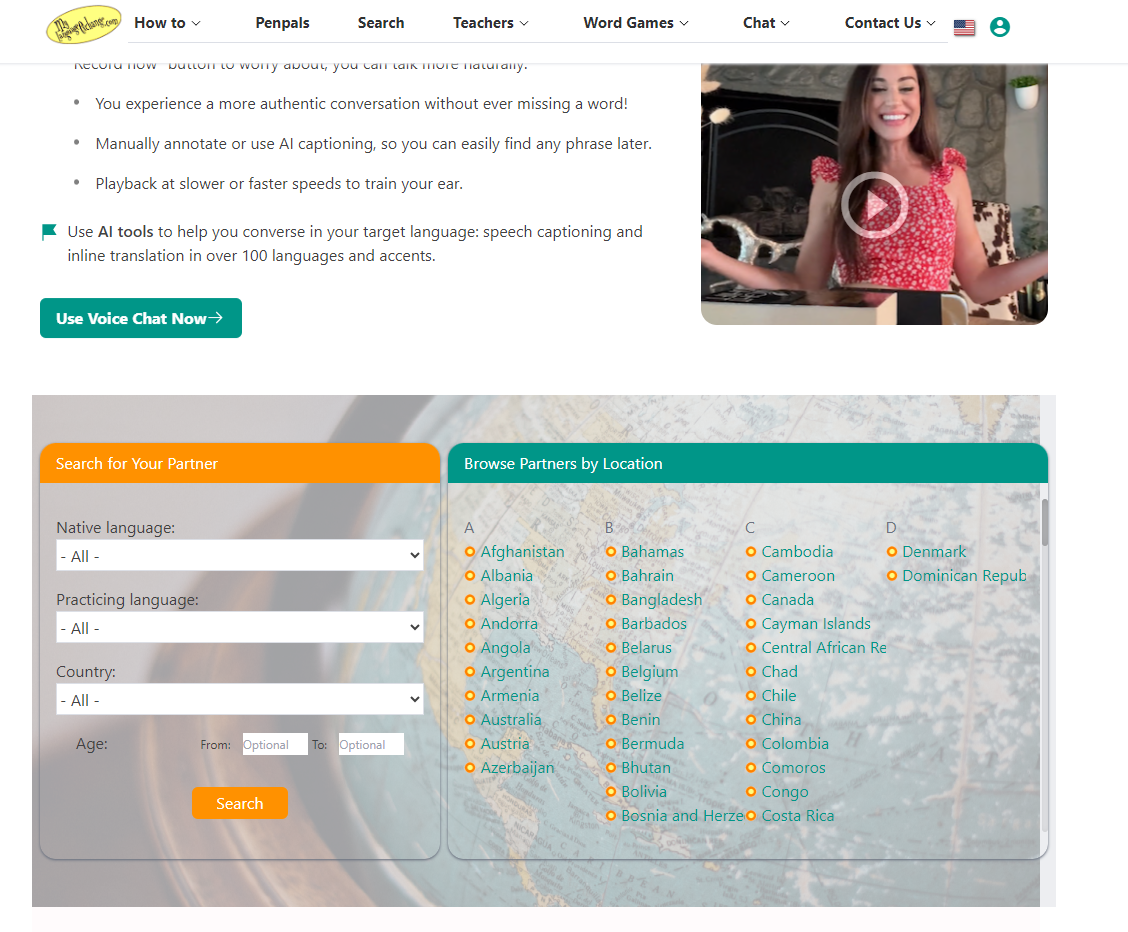The height and width of the screenshot is (932, 1128).
Task: Browse partners in Cayman Islands
Action: 816,623
